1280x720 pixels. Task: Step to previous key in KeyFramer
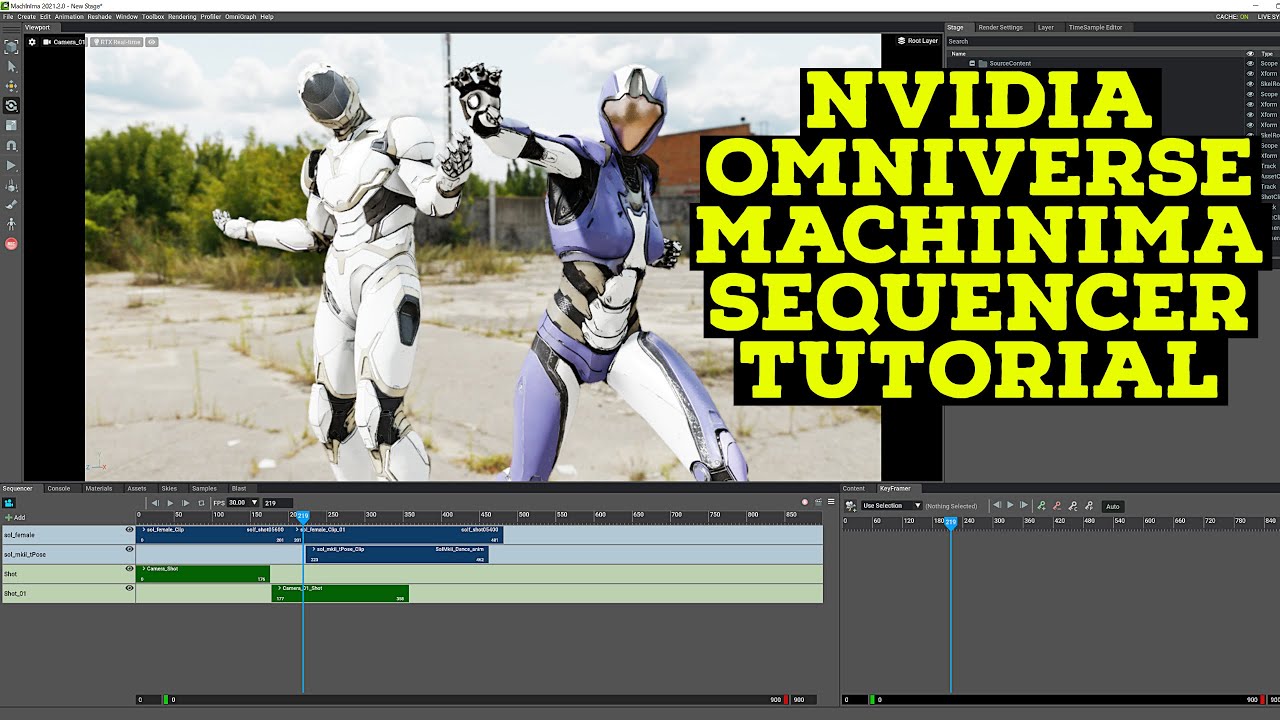tap(997, 506)
